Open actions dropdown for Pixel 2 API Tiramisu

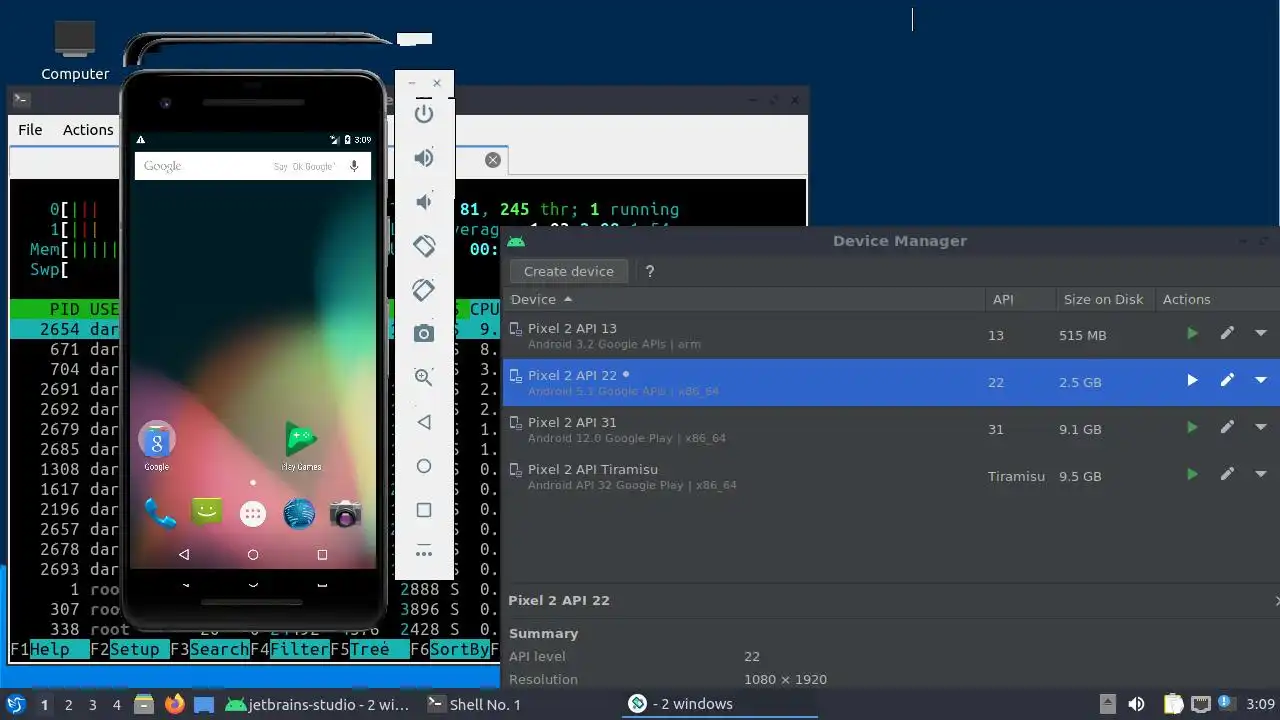[x=1261, y=474]
